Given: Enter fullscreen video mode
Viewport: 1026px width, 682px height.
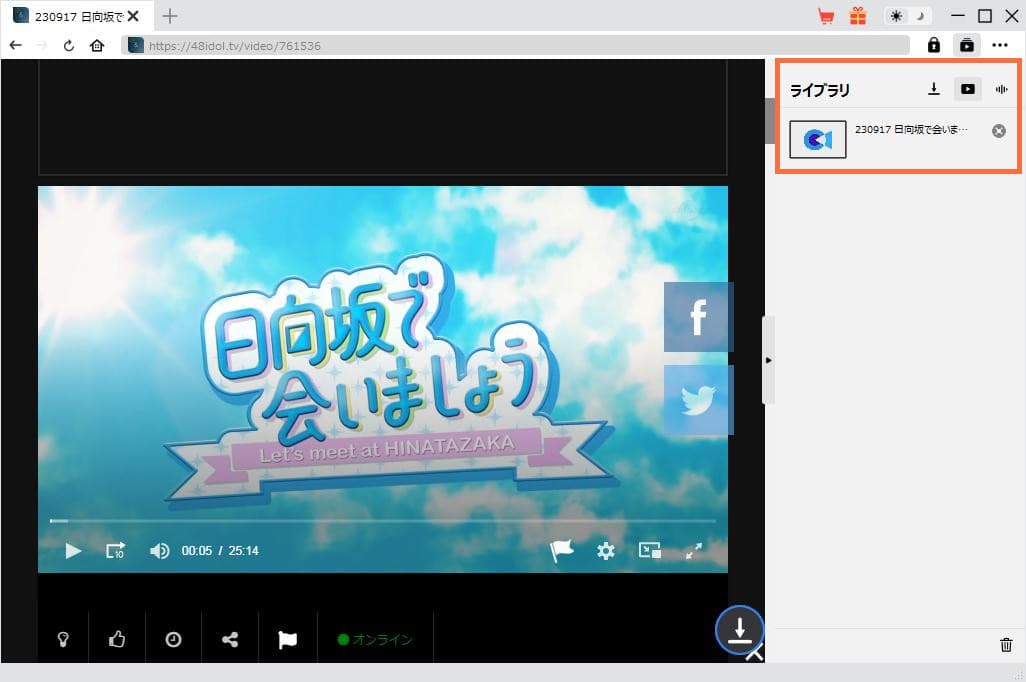Looking at the screenshot, I should pos(694,551).
